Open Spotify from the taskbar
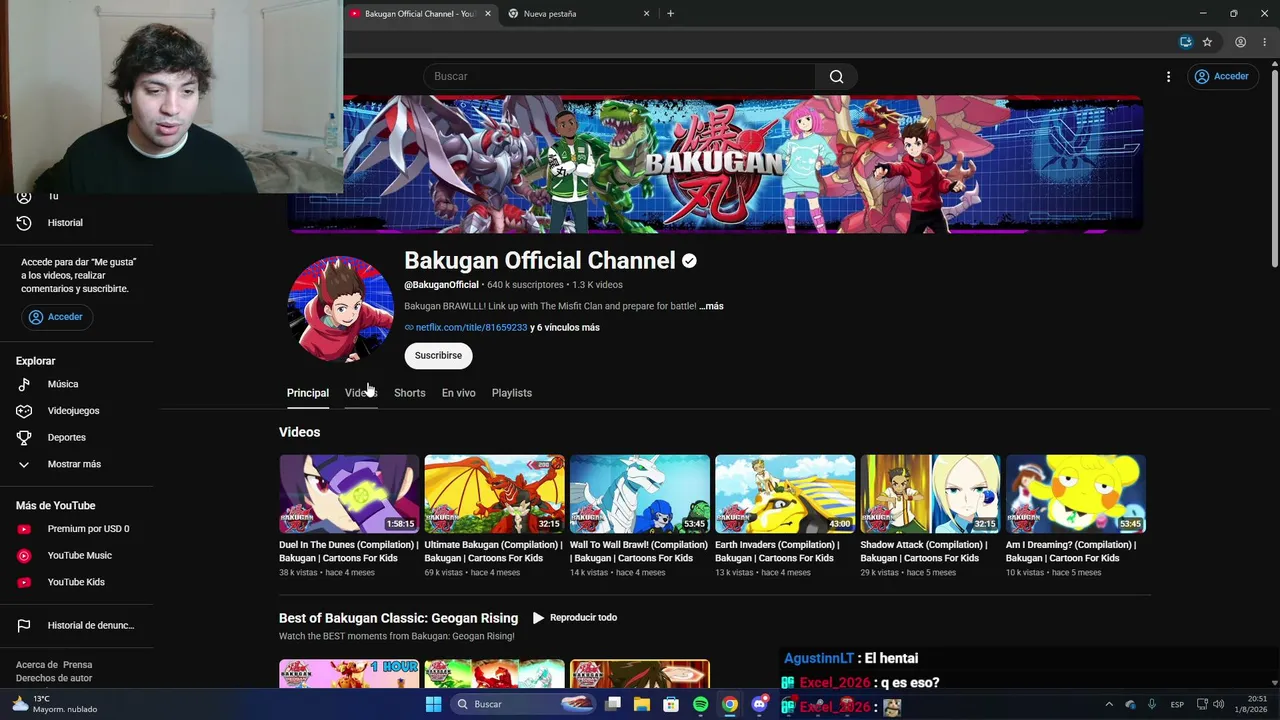This screenshot has height=720, width=1280. pyautogui.click(x=701, y=704)
